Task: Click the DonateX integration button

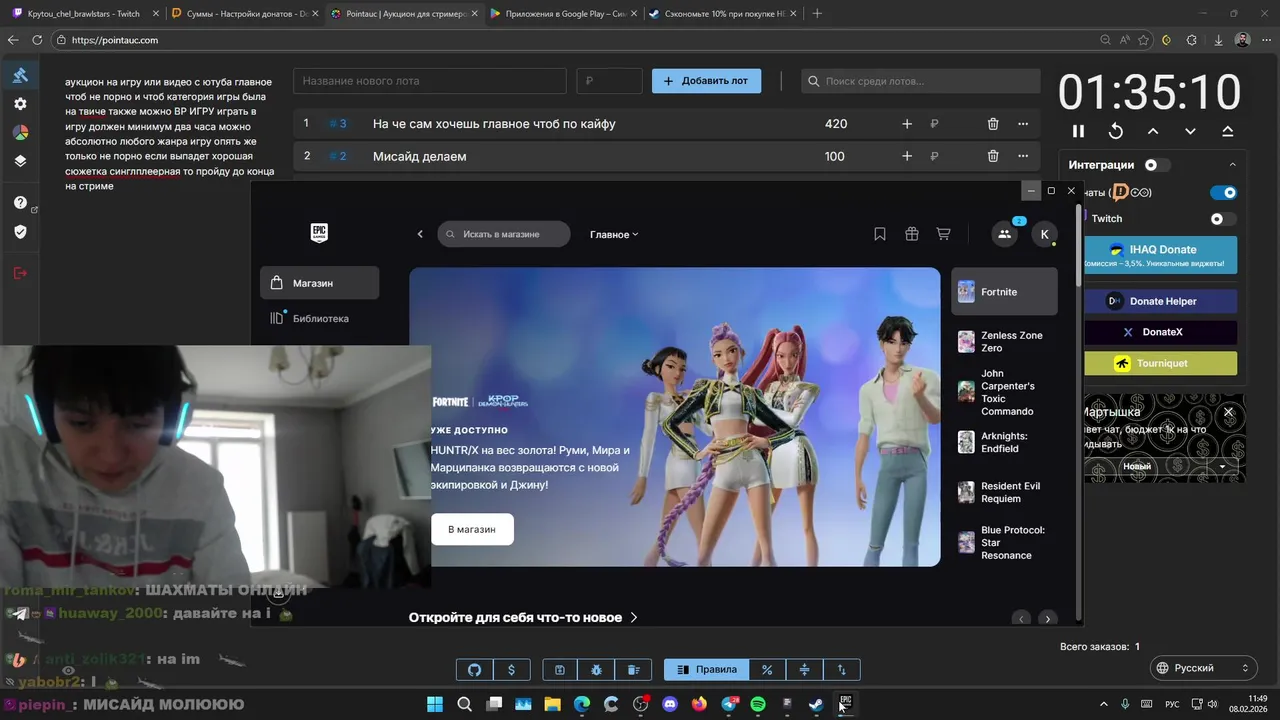Action: pyautogui.click(x=1160, y=332)
